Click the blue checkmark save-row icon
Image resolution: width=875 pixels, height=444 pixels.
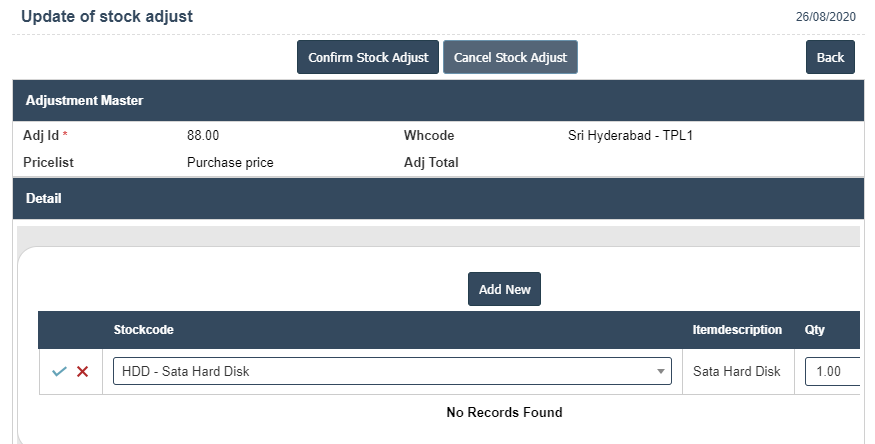pos(59,372)
